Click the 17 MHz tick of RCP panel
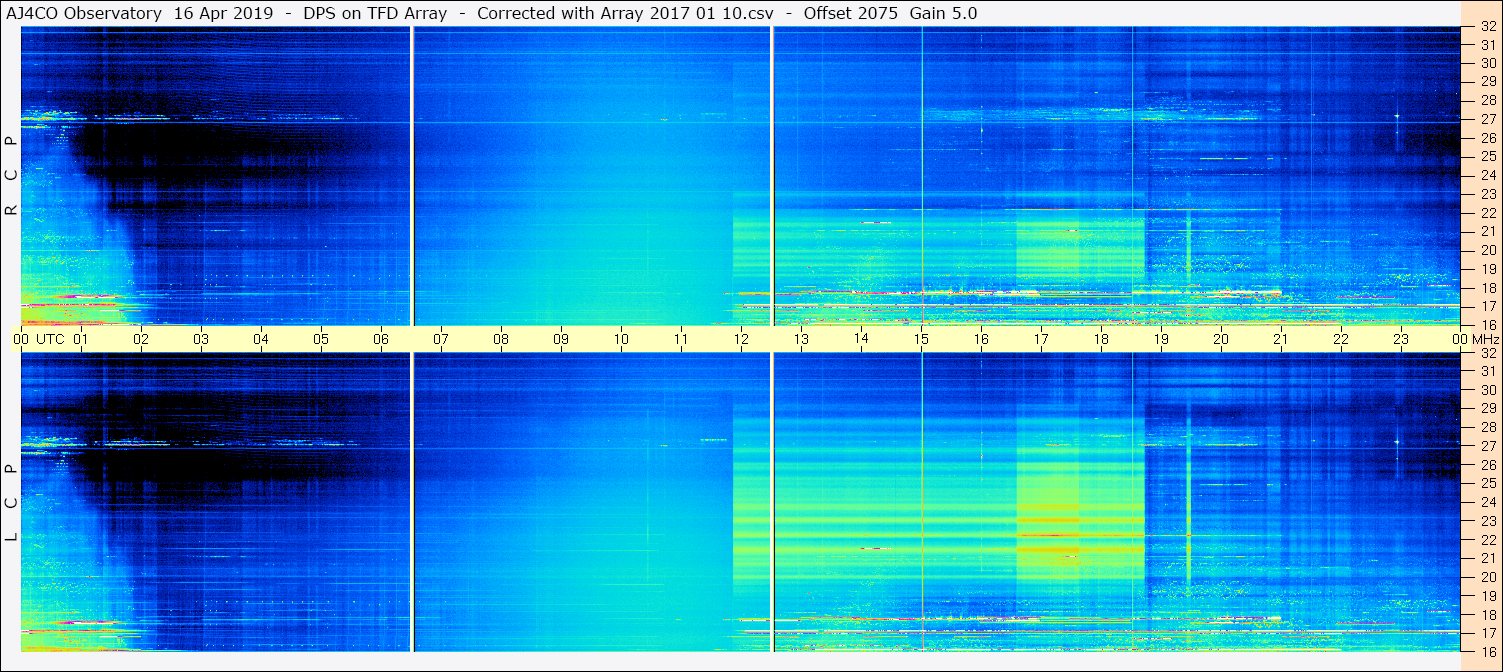 (x=1488, y=306)
